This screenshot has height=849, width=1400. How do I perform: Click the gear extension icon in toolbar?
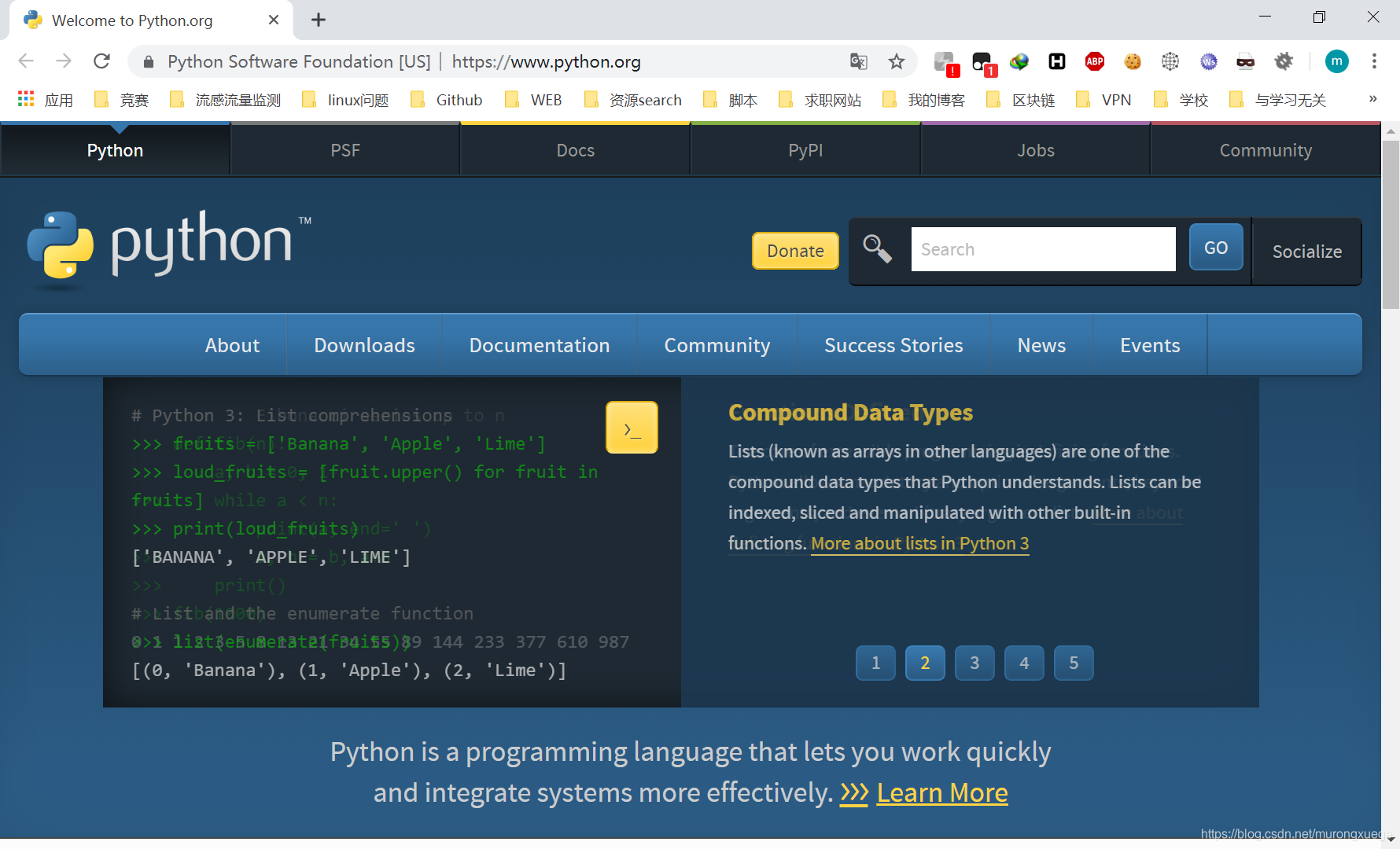point(1284,61)
